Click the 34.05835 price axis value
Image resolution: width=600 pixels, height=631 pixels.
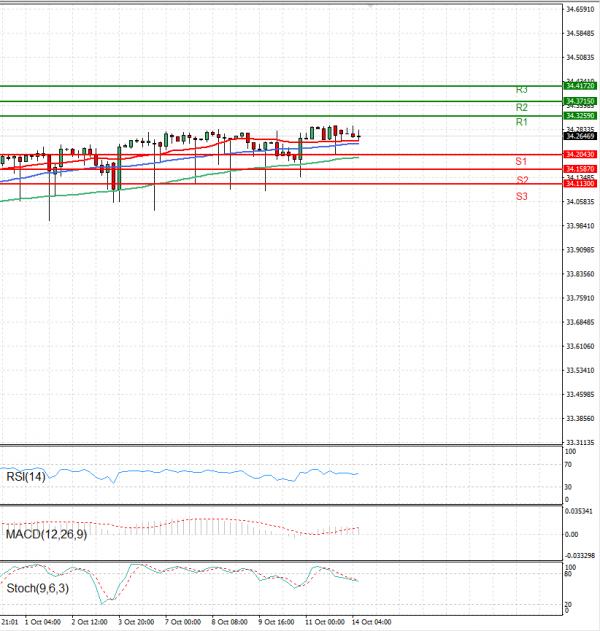pyautogui.click(x=580, y=202)
